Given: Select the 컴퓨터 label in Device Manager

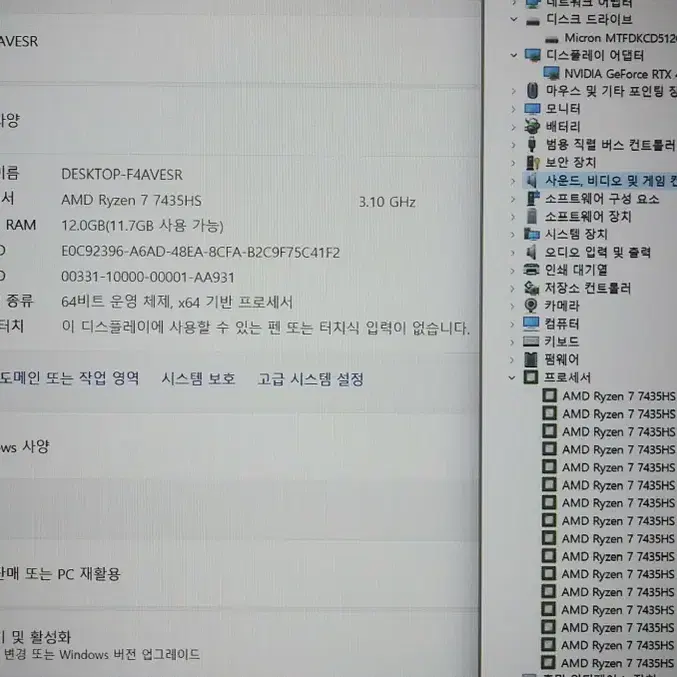Looking at the screenshot, I should click(561, 324).
